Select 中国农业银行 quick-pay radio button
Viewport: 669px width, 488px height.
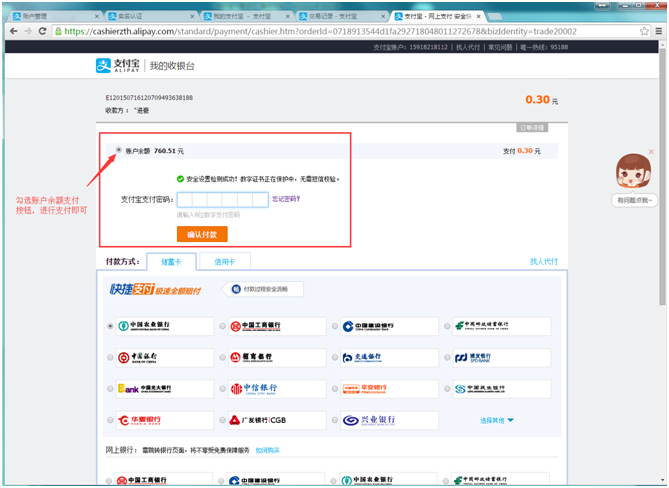pyautogui.click(x=110, y=326)
